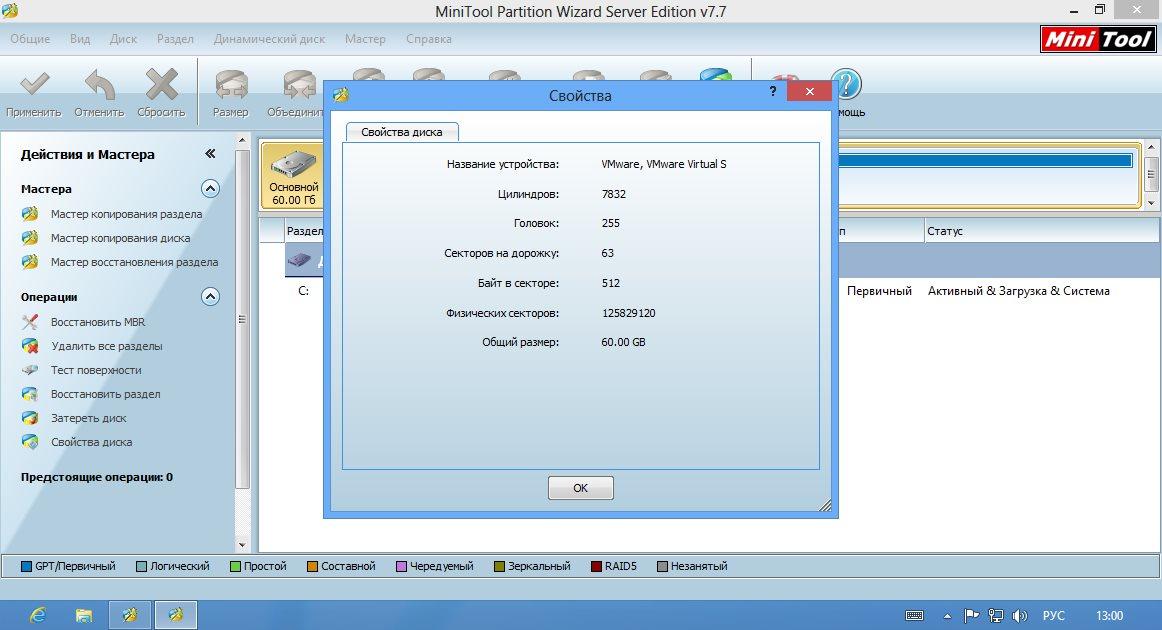This screenshot has height=630, width=1162.
Task: Click the Свойства диска link in sidebar
Action: (x=92, y=442)
